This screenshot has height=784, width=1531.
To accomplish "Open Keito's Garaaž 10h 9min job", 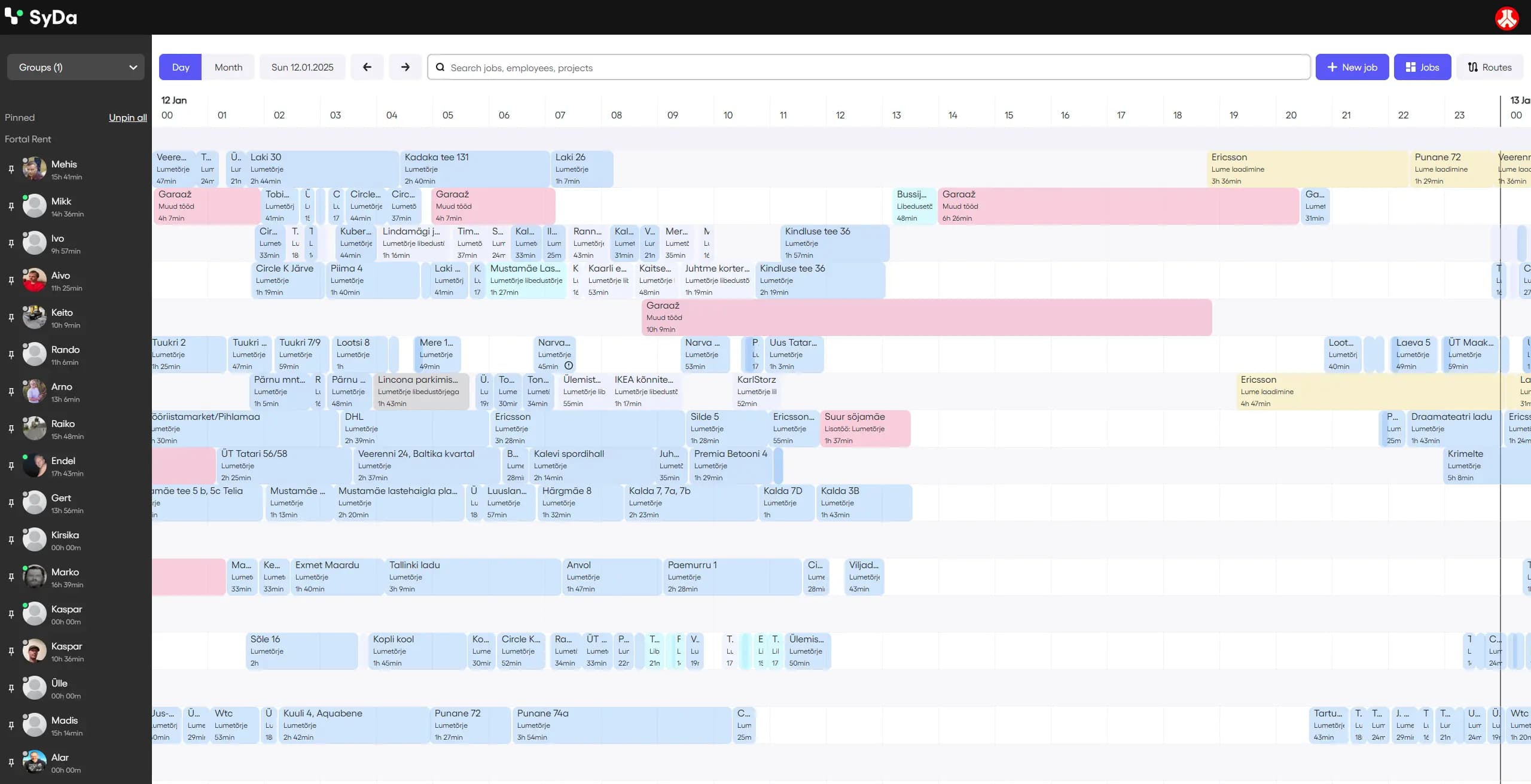I will (927, 318).
